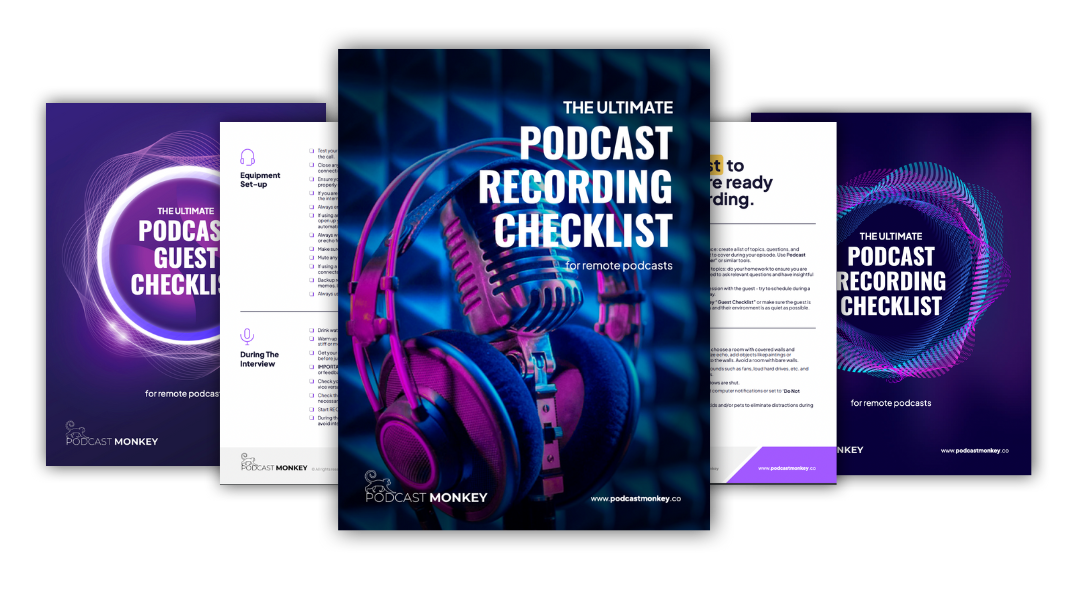Tick the checkbox beside "Test your"
This screenshot has width=1080, height=591.
coord(311,151)
